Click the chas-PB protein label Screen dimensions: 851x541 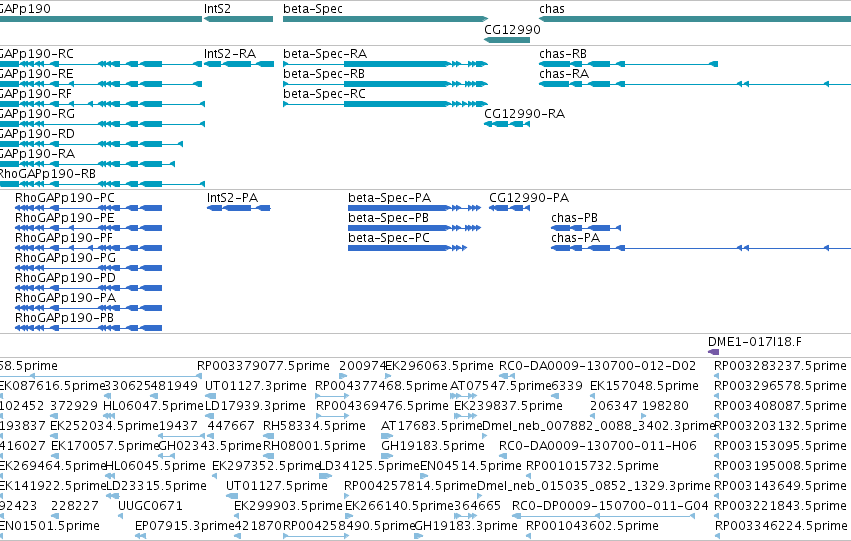575,218
